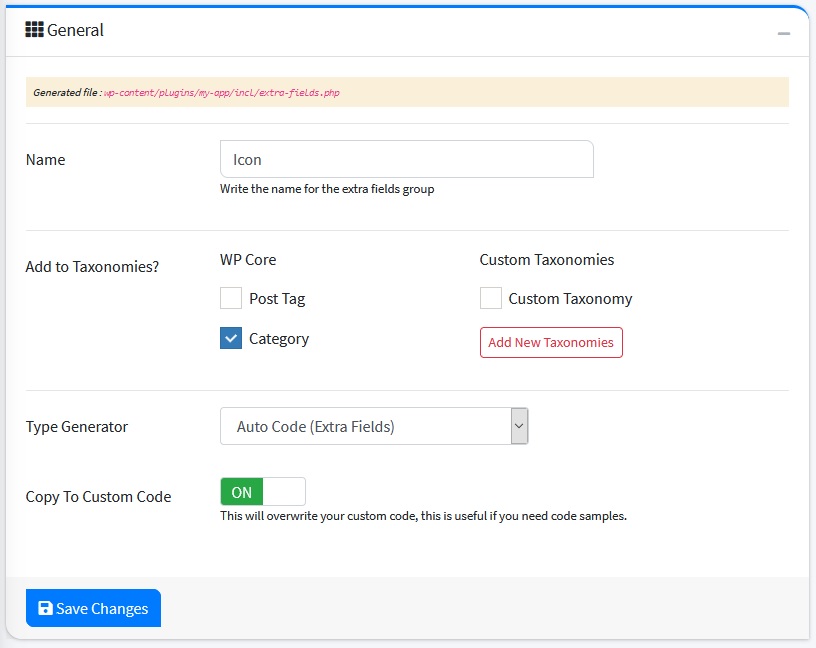Collapse the General panel with minus icon
Screen dimensions: 816x648
point(784,33)
